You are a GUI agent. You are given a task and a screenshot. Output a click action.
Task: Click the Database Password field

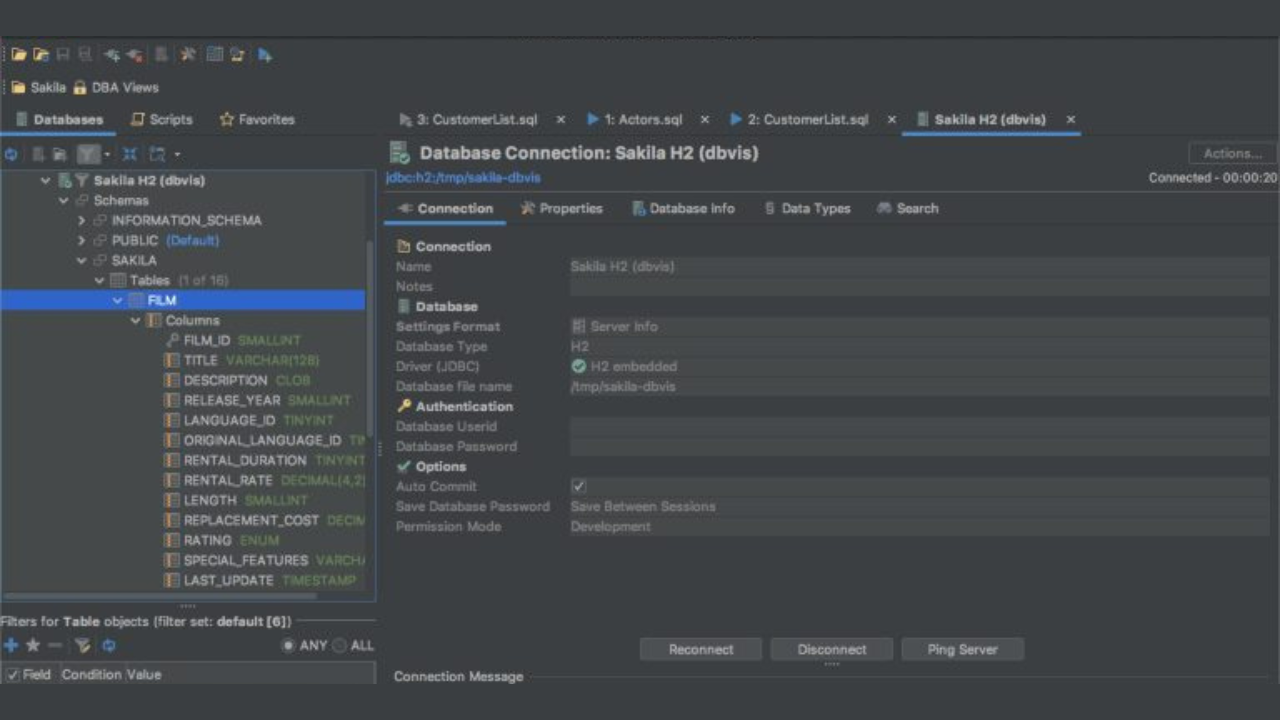coord(920,446)
